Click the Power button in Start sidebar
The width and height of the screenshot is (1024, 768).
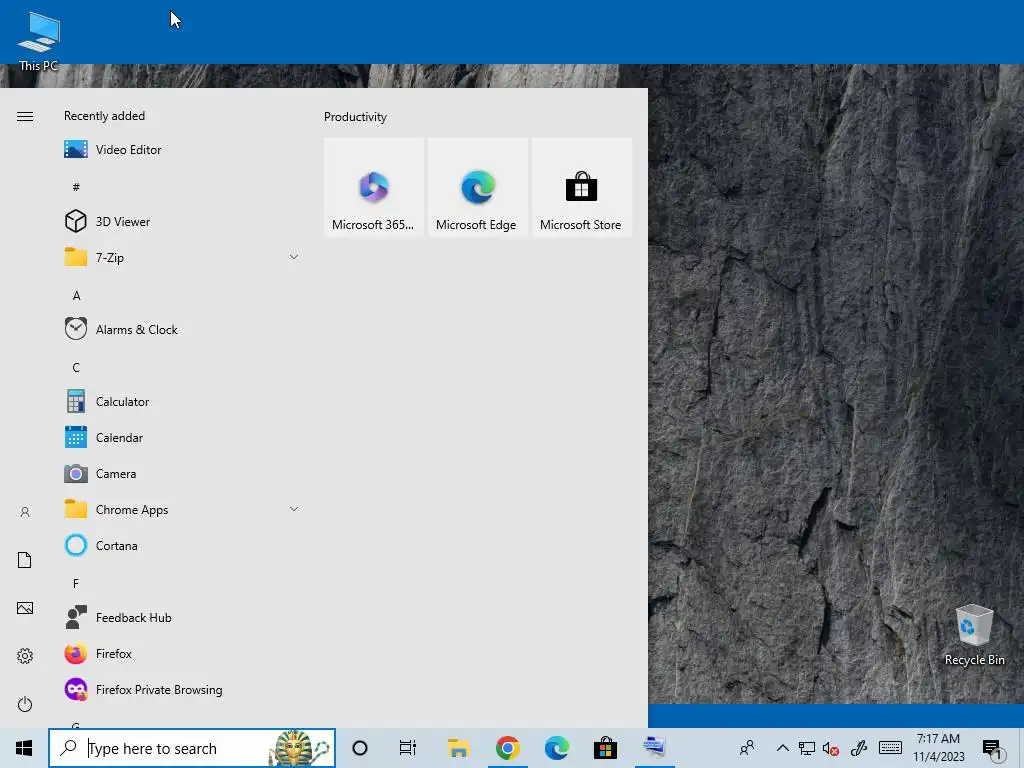point(25,704)
